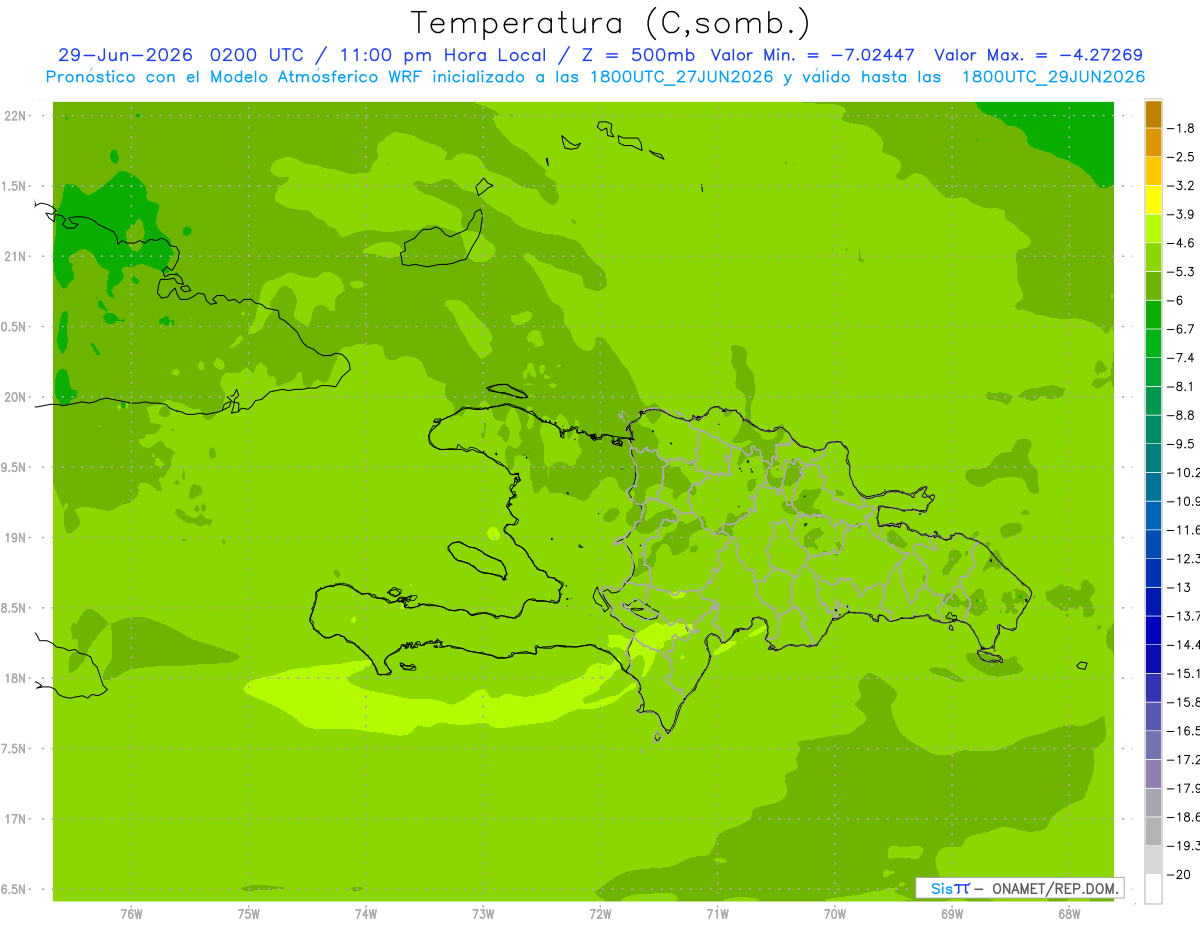Click the "-2.5" color scale label
This screenshot has height=927, width=1200.
click(x=1182, y=157)
